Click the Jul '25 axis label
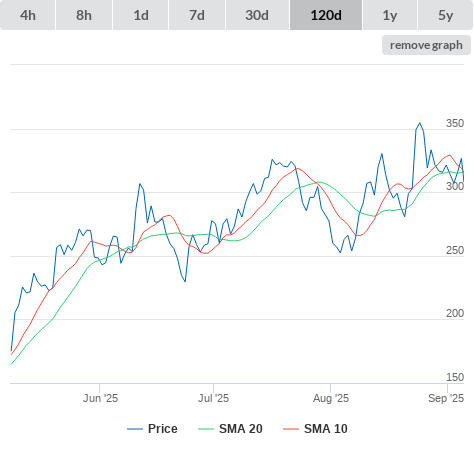Screen dimensions: 474x455 click(x=213, y=398)
